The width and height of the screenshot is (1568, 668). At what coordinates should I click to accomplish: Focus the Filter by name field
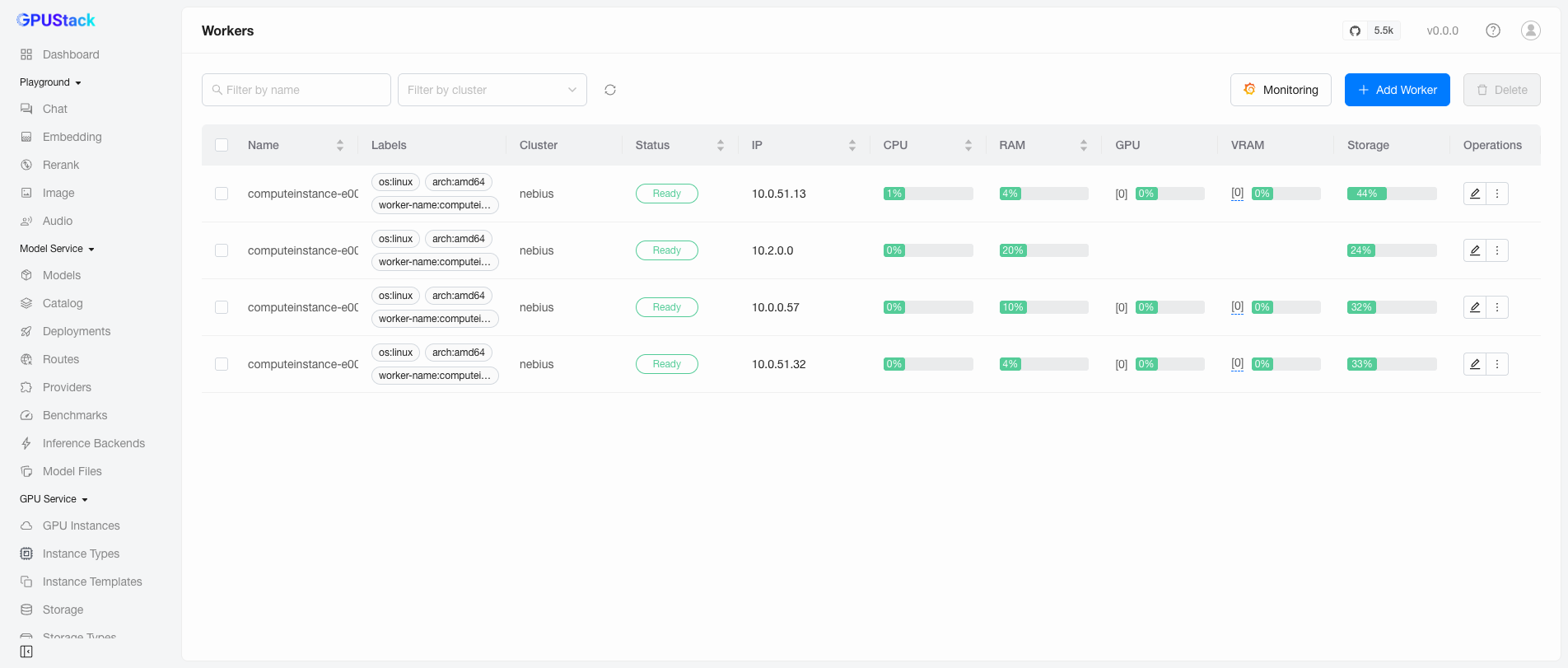(x=296, y=90)
